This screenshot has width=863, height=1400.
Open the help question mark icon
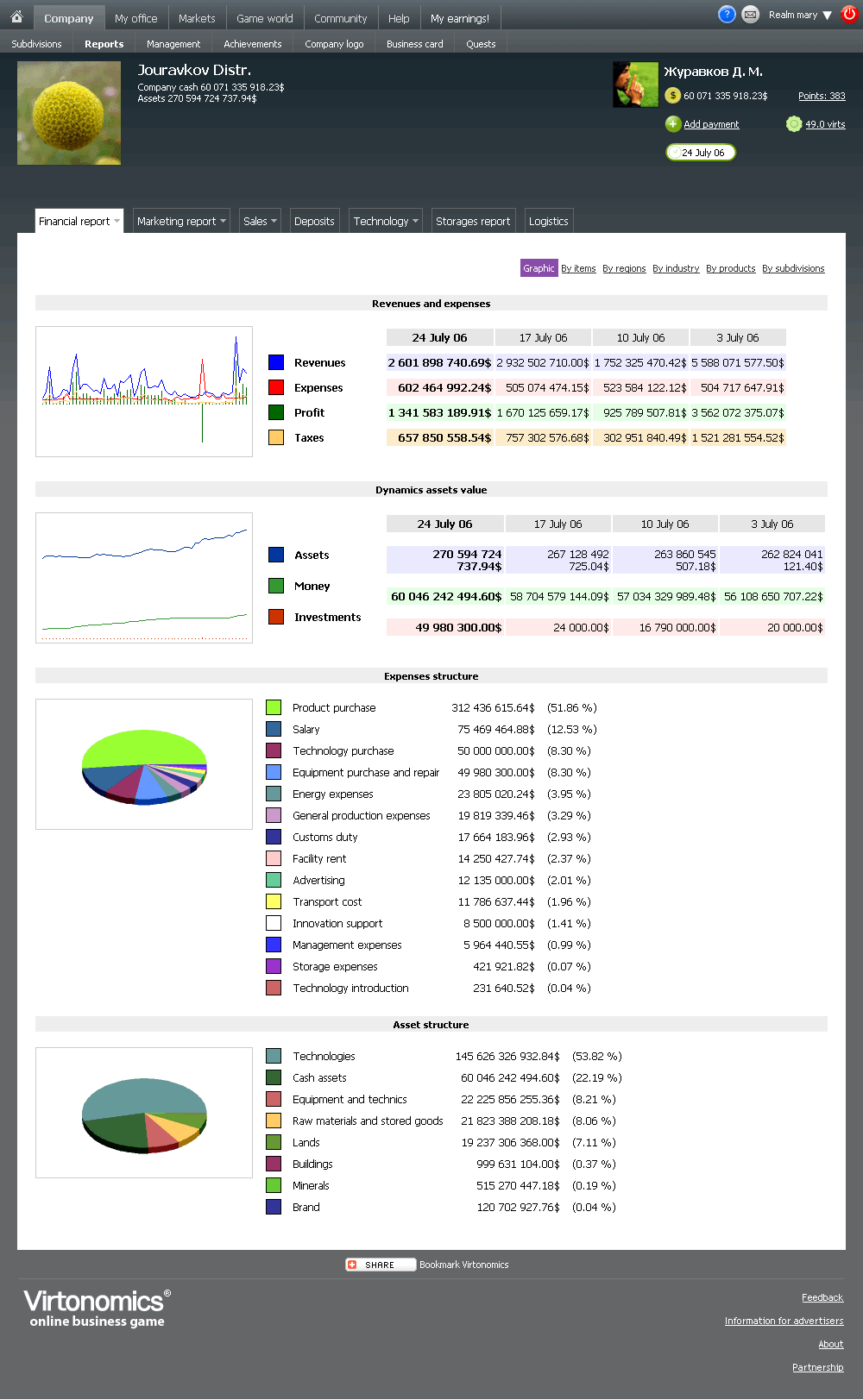coord(727,15)
